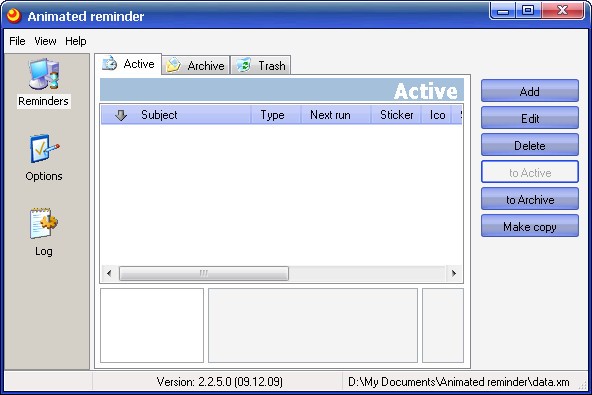Open the File menu
The image size is (592, 395).
[17, 41]
